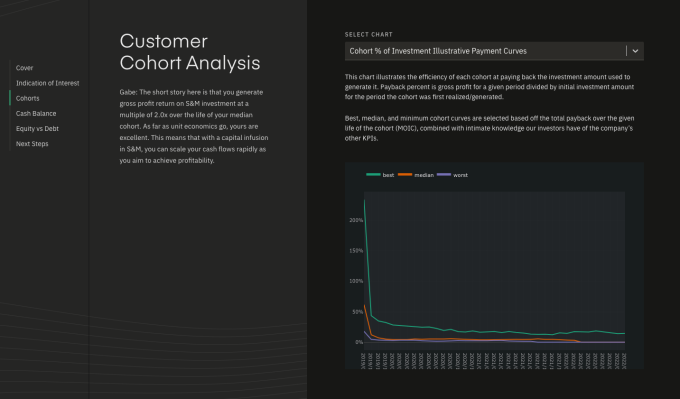
Task: Click the 200% y-axis label
Action: [x=356, y=220]
